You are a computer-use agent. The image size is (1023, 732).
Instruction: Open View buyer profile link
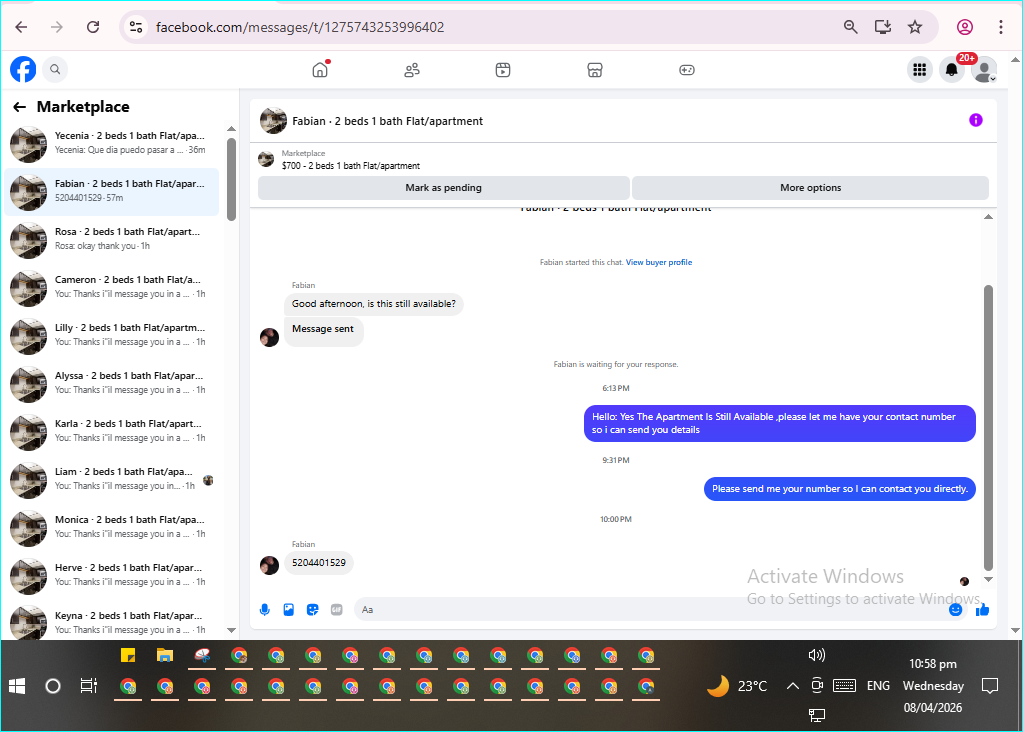[x=659, y=262]
